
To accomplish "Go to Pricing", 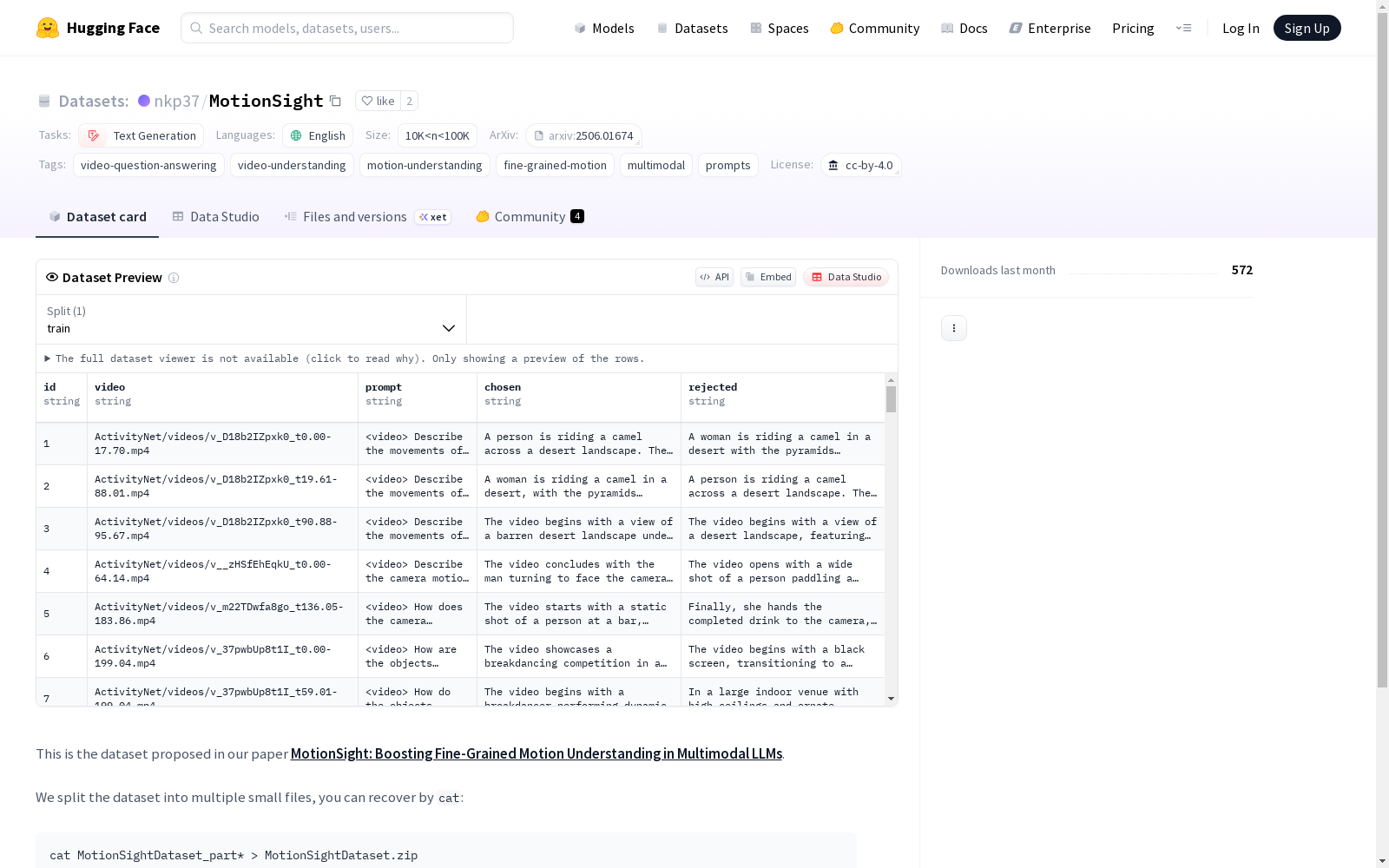I will (x=1133, y=28).
